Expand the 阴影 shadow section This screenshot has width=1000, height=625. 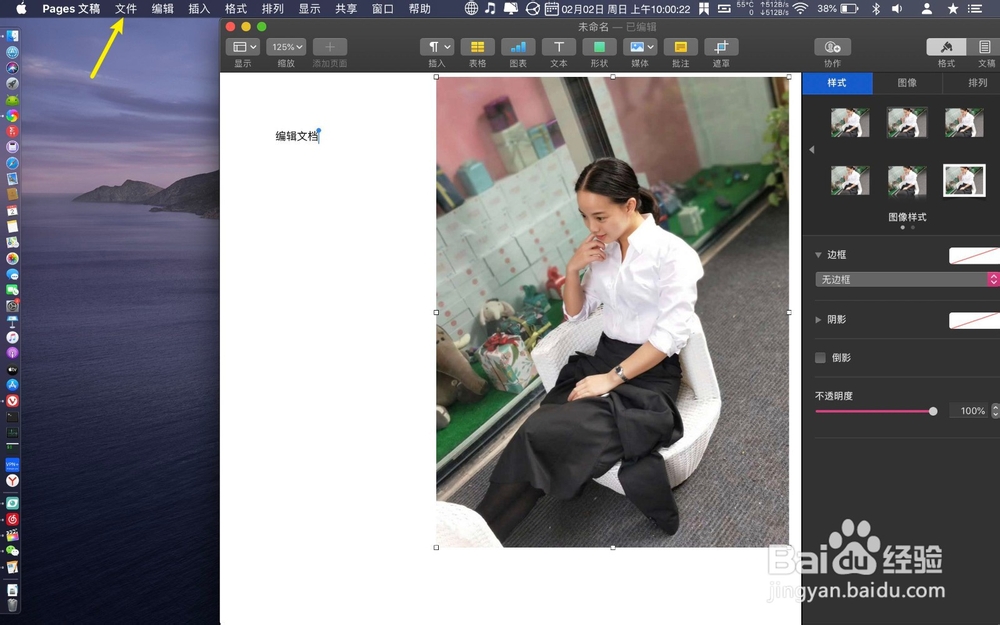click(x=818, y=319)
